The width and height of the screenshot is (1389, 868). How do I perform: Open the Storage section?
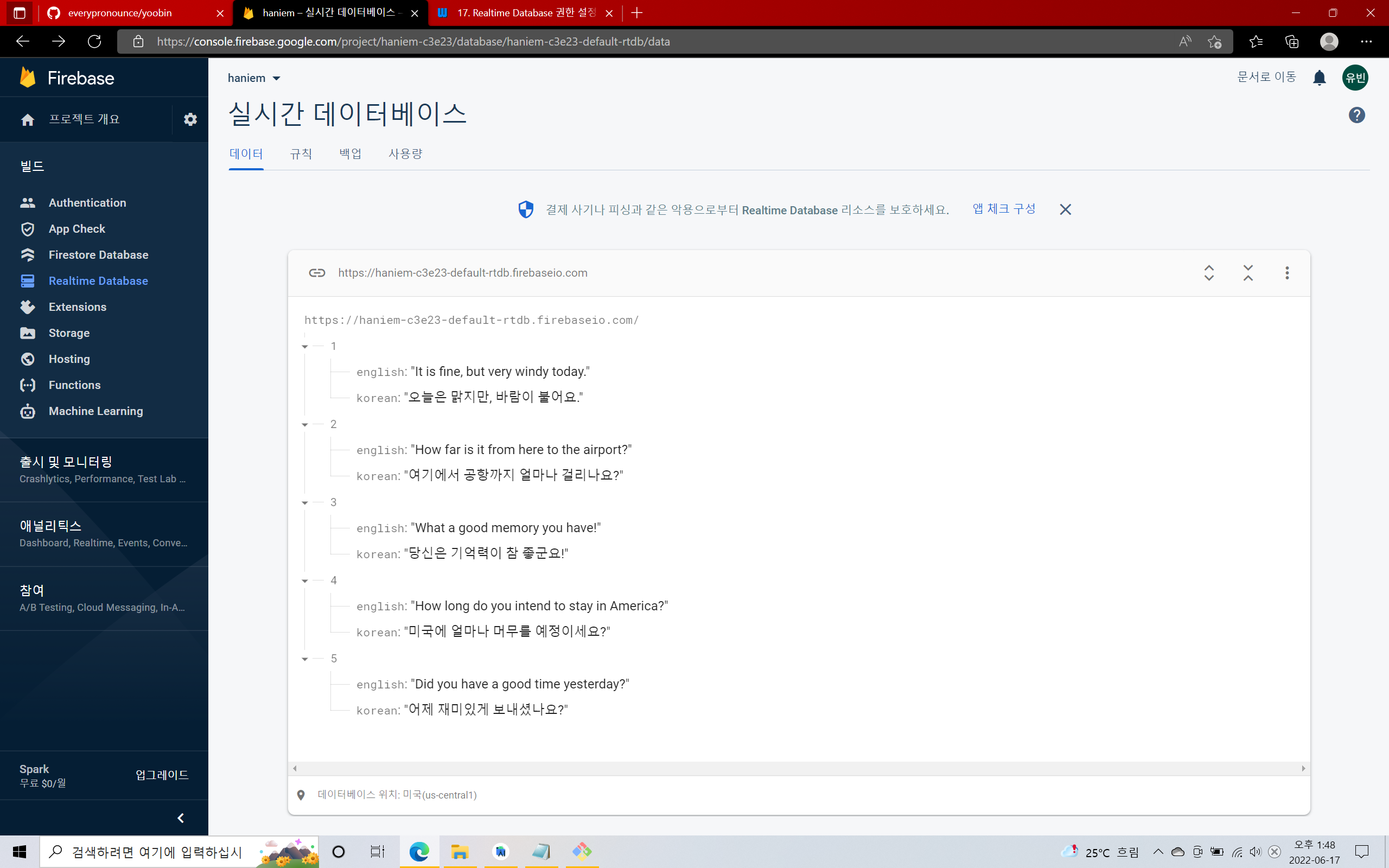click(x=69, y=333)
